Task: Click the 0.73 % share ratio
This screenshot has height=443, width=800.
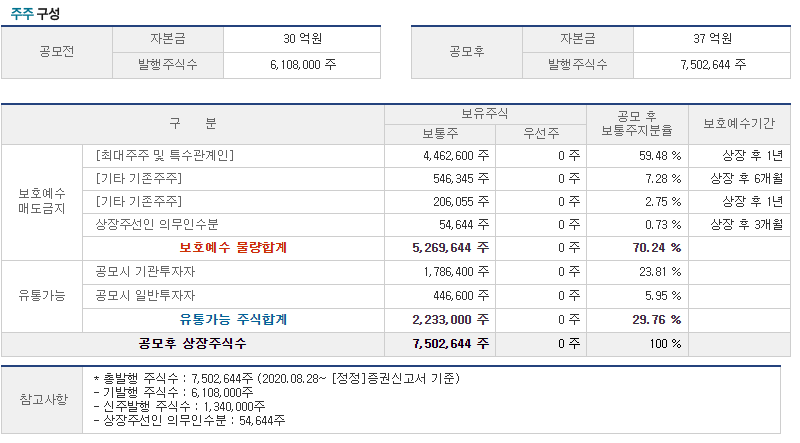Action: click(x=663, y=225)
